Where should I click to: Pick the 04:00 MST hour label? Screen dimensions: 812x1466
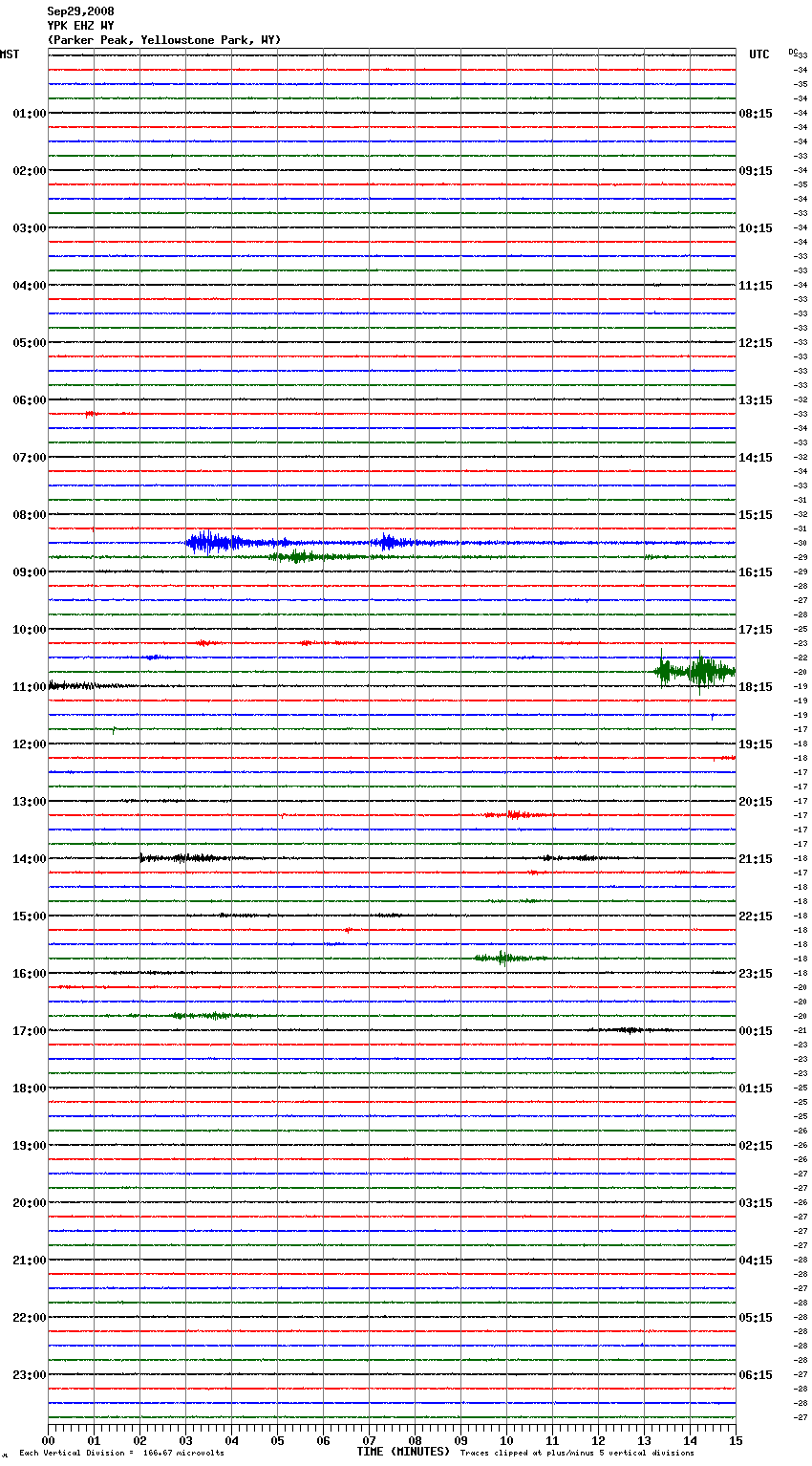(x=30, y=286)
